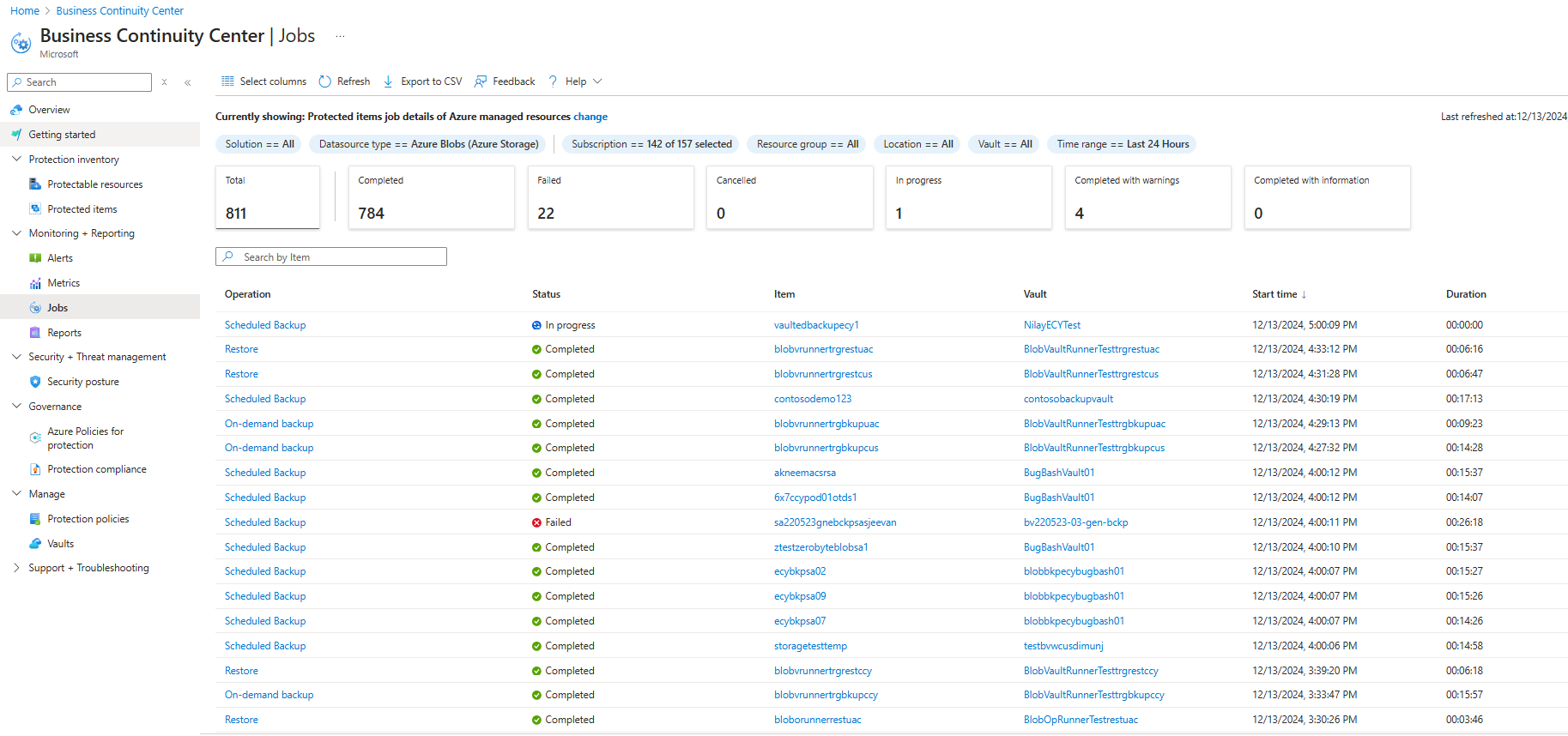The height and width of the screenshot is (736, 1568).
Task: Open the Resource group == All filter
Action: (x=808, y=144)
